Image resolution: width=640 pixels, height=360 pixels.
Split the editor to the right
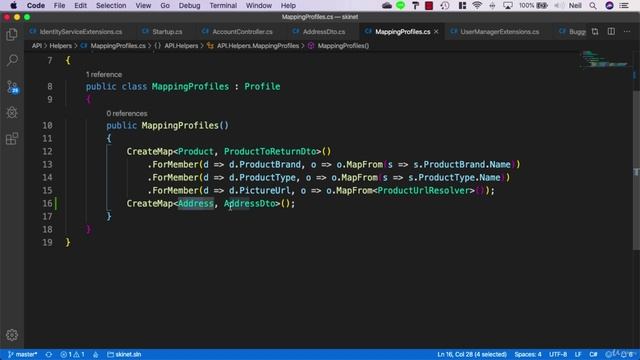tap(611, 32)
